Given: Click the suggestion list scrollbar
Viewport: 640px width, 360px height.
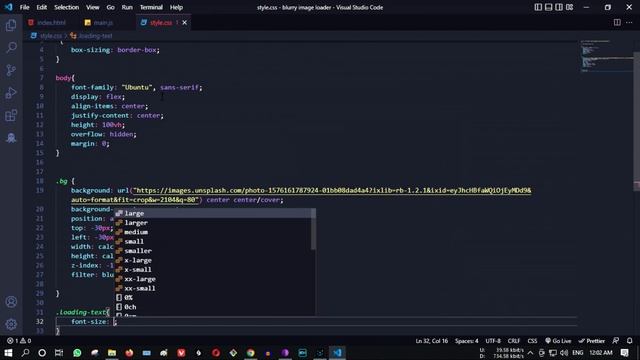Looking at the screenshot, I should point(313,229).
